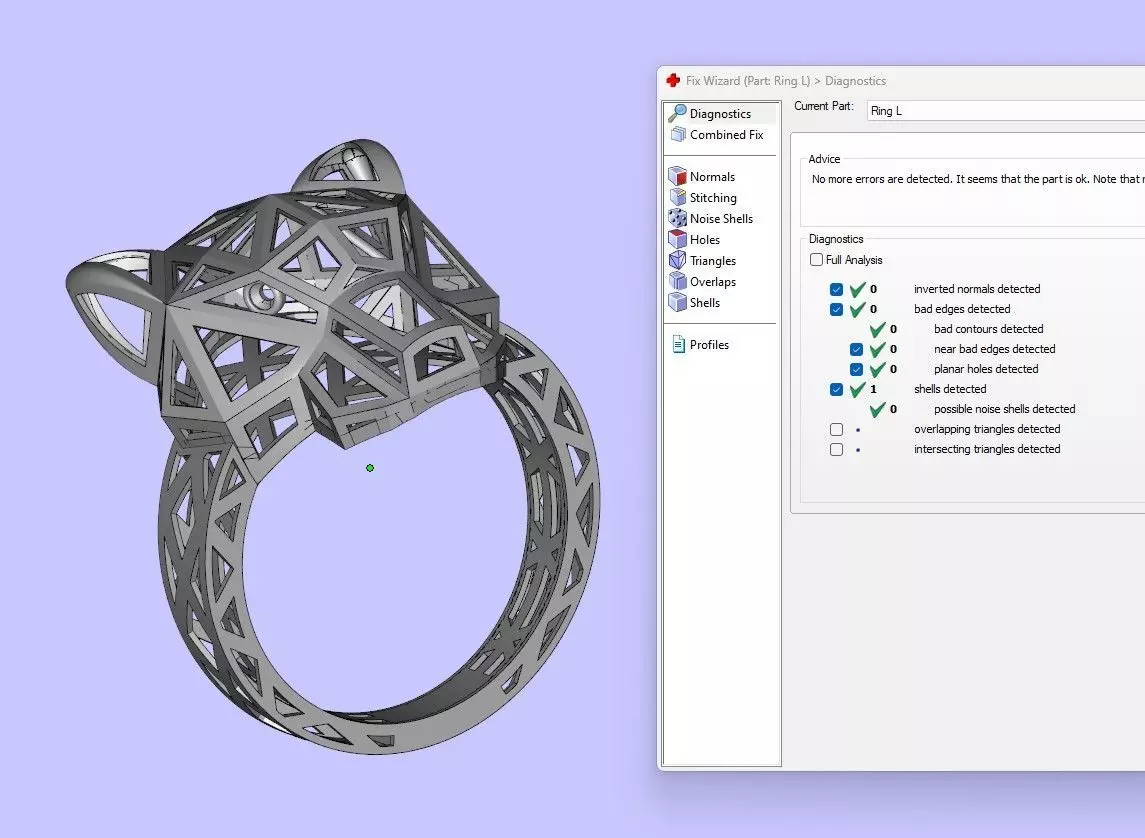Go to the Noise Shells page
This screenshot has height=838, width=1145.
721,218
